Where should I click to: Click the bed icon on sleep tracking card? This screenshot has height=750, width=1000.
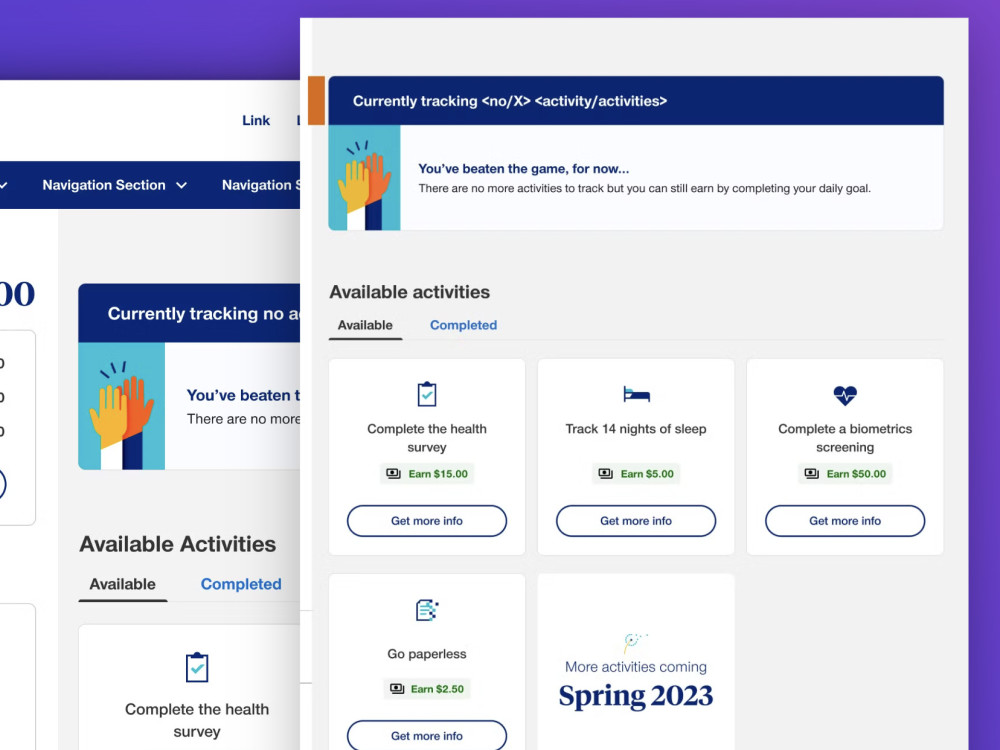(x=636, y=394)
